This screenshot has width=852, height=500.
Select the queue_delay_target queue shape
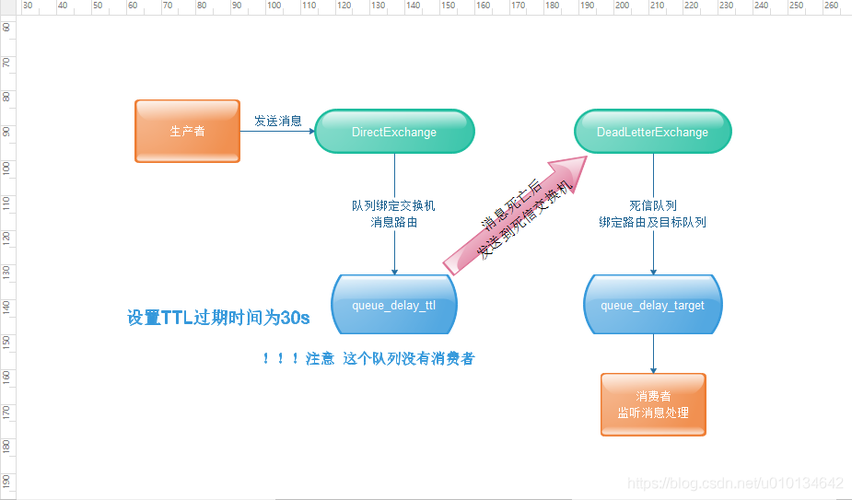point(653,304)
